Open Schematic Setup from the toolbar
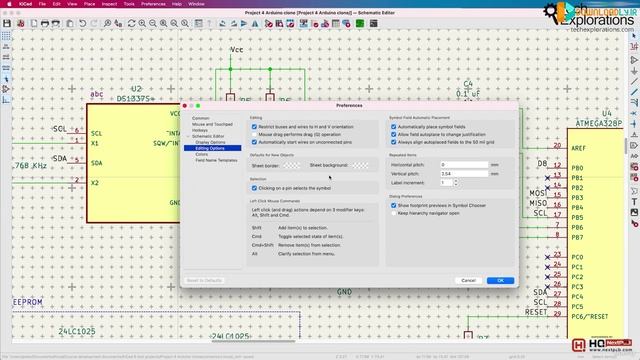Viewport: 640px width, 360px height. click(x=20, y=24)
